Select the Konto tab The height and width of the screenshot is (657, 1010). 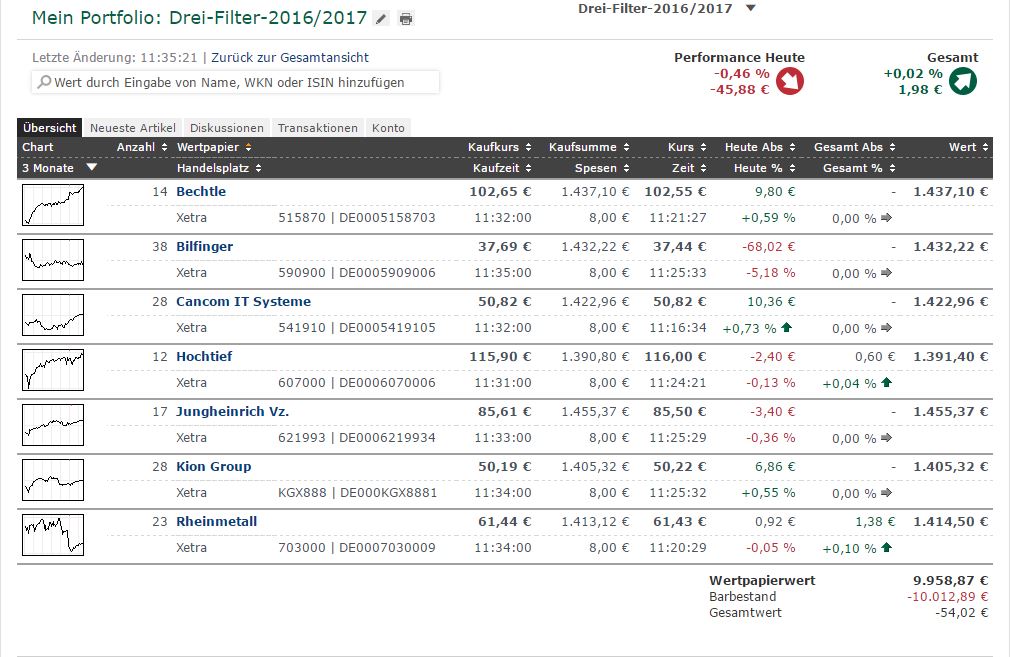[388, 128]
